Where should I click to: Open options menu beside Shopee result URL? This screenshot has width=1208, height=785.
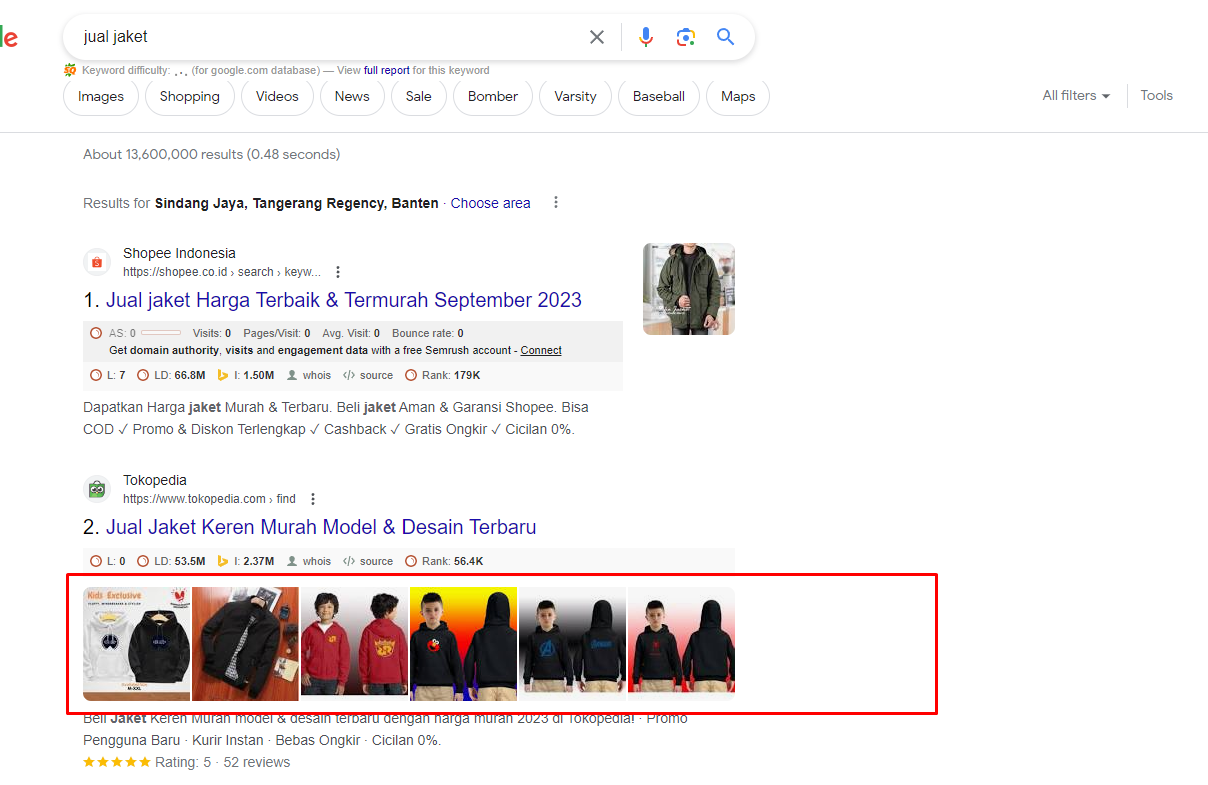click(x=337, y=271)
